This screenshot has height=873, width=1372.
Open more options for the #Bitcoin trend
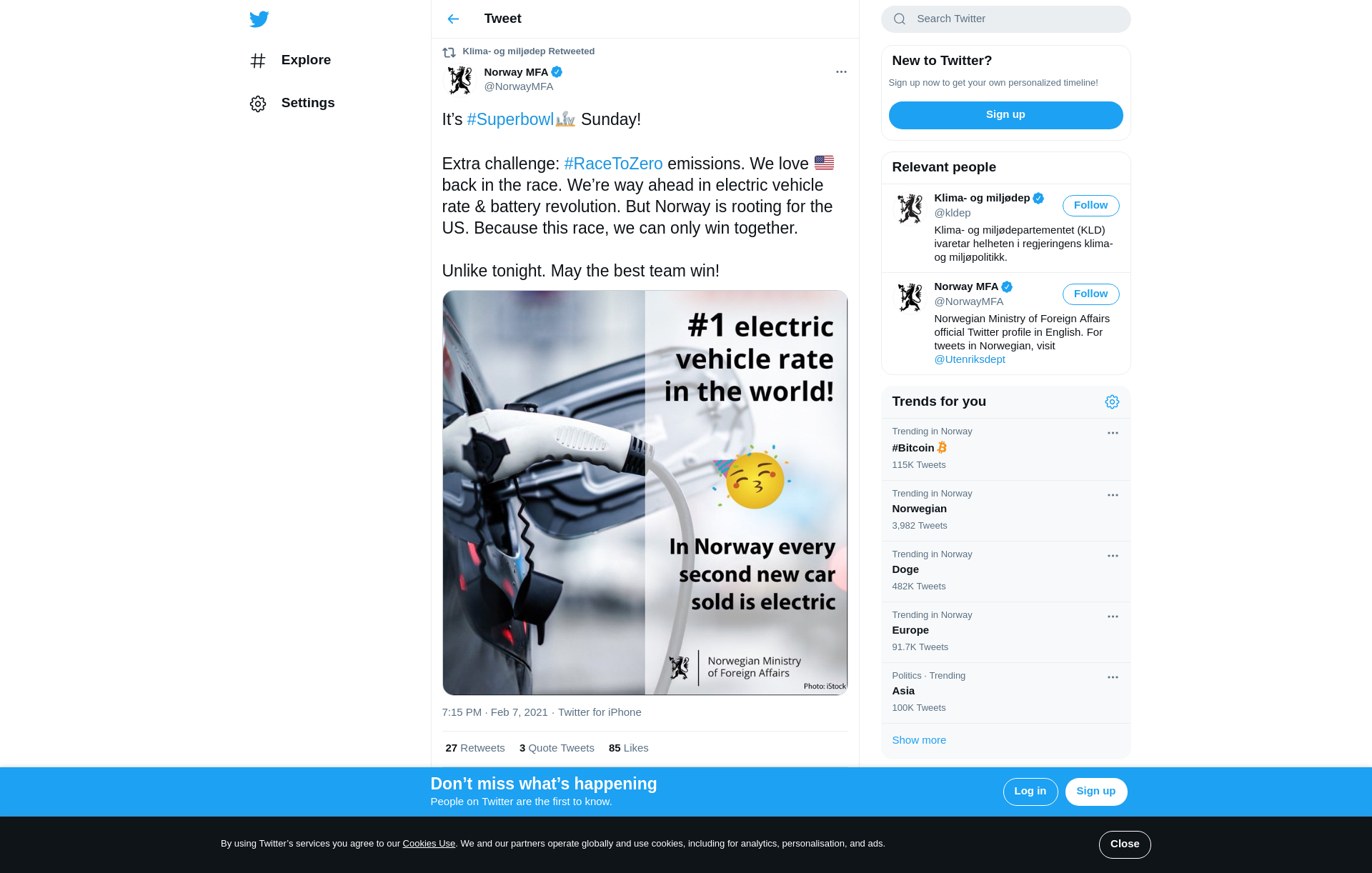(x=1113, y=434)
